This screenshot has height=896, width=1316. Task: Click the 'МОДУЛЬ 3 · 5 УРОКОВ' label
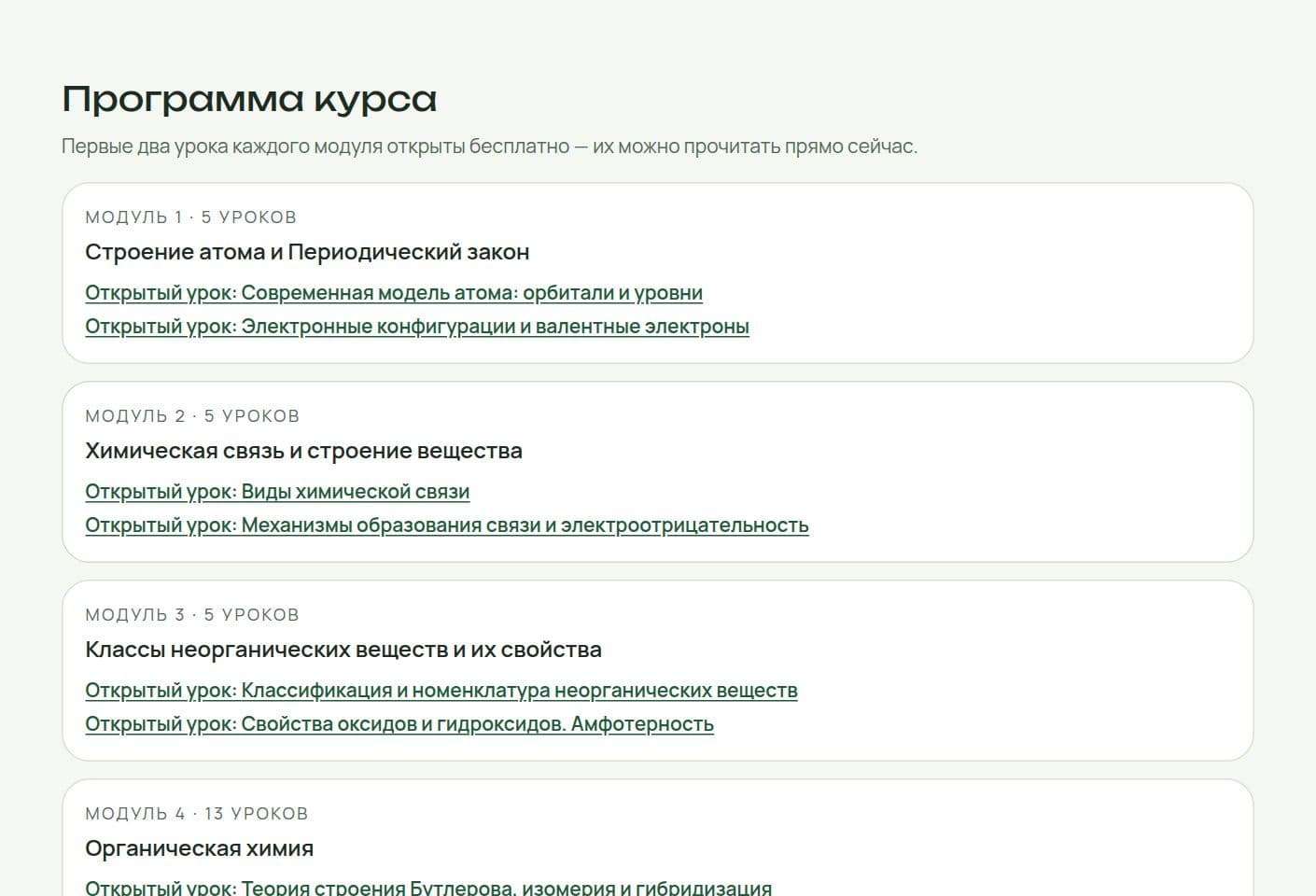(192, 615)
